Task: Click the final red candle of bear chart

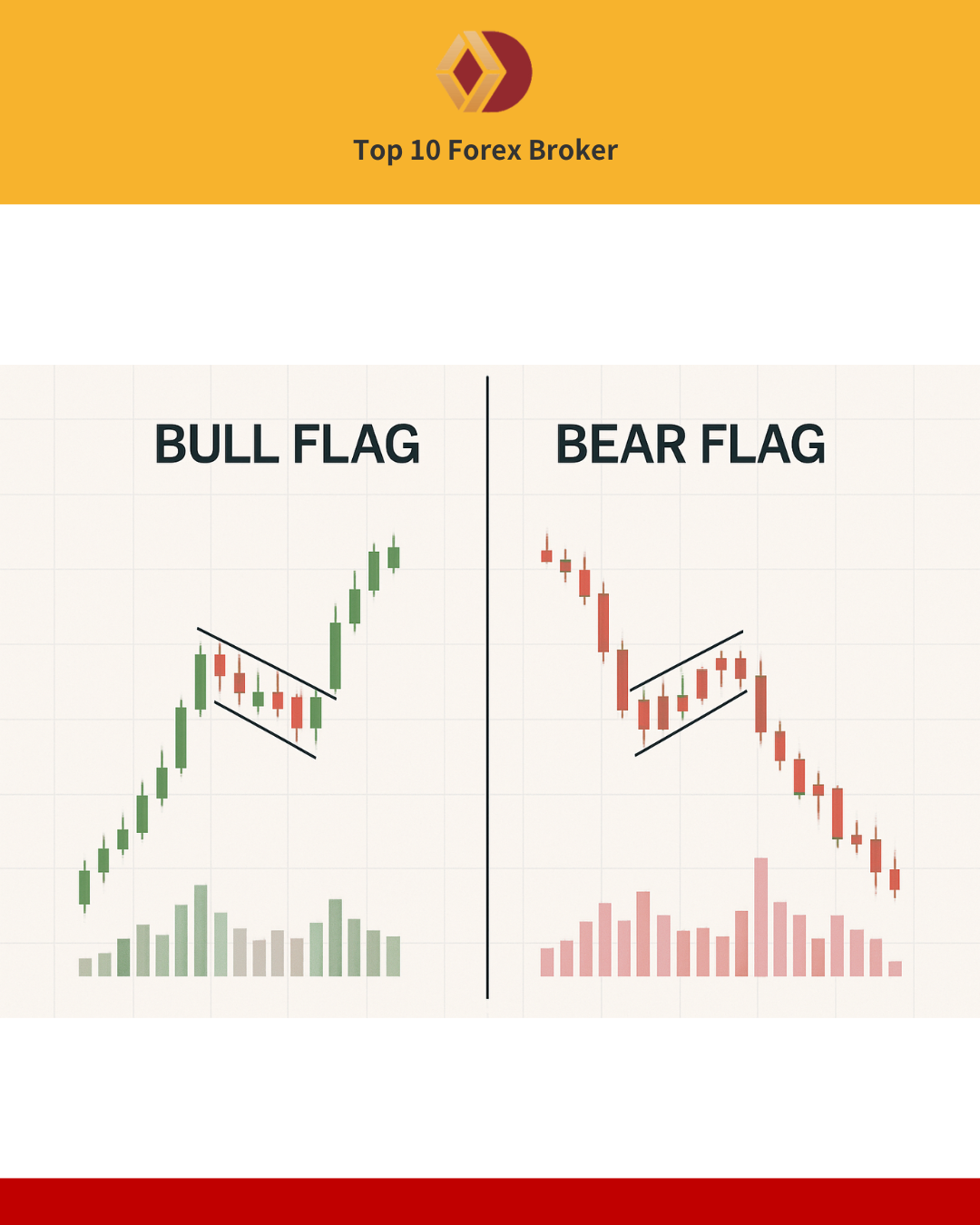Action: pyautogui.click(x=895, y=878)
